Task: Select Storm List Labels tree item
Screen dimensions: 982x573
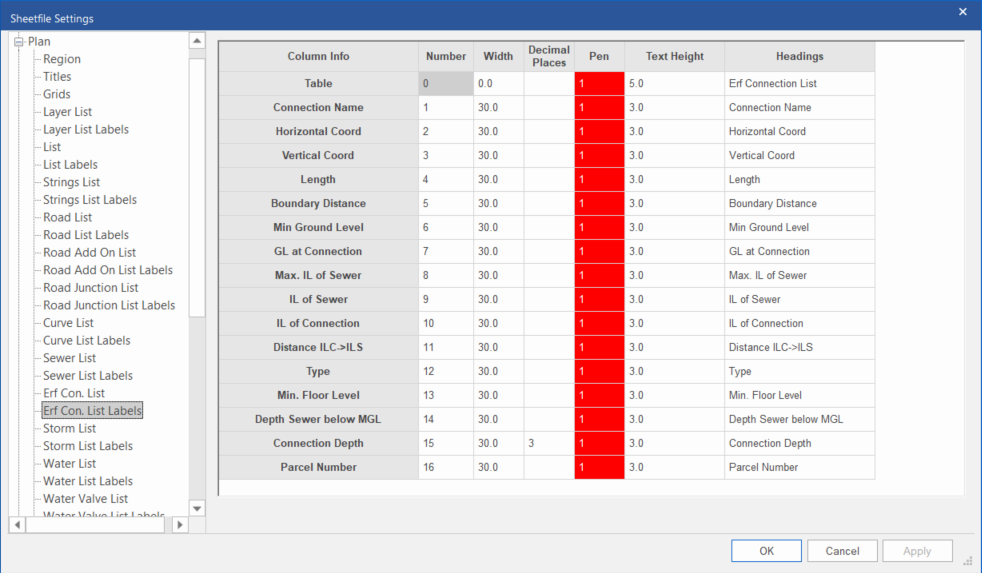Action: coord(87,446)
